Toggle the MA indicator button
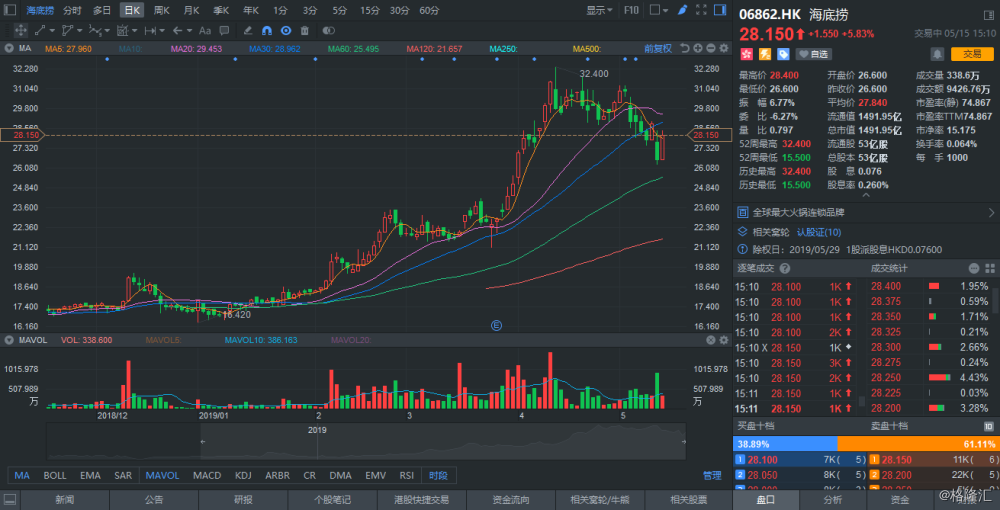Viewport: 1000px width, 510px height. pos(22,476)
